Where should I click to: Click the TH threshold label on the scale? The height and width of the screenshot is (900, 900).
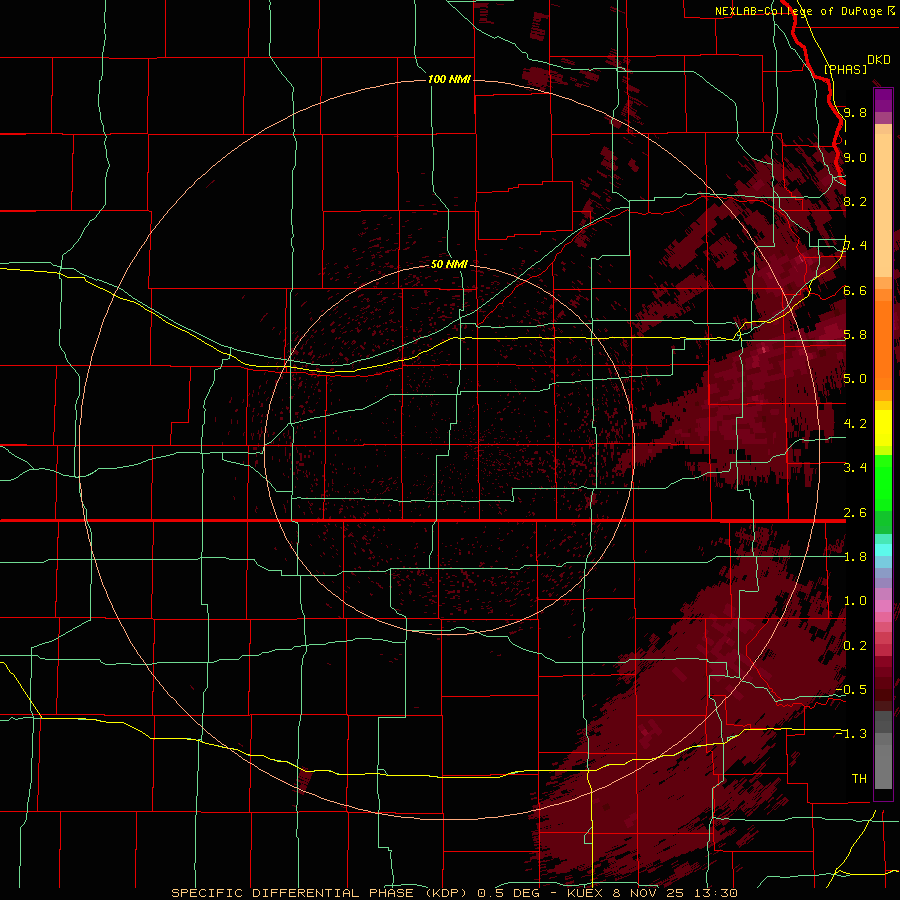pyautogui.click(x=859, y=778)
